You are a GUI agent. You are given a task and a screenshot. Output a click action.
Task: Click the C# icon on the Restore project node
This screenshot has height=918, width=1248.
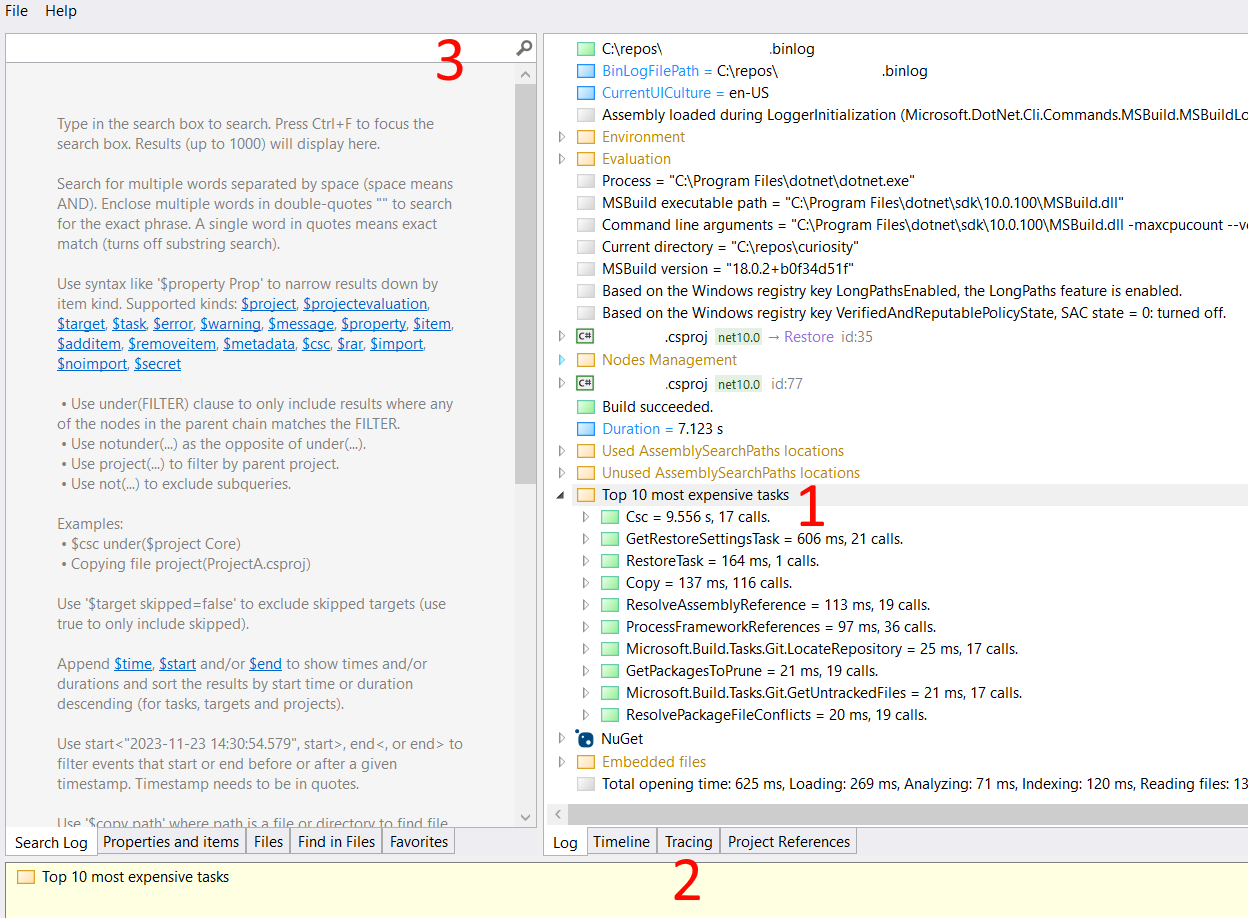point(585,336)
